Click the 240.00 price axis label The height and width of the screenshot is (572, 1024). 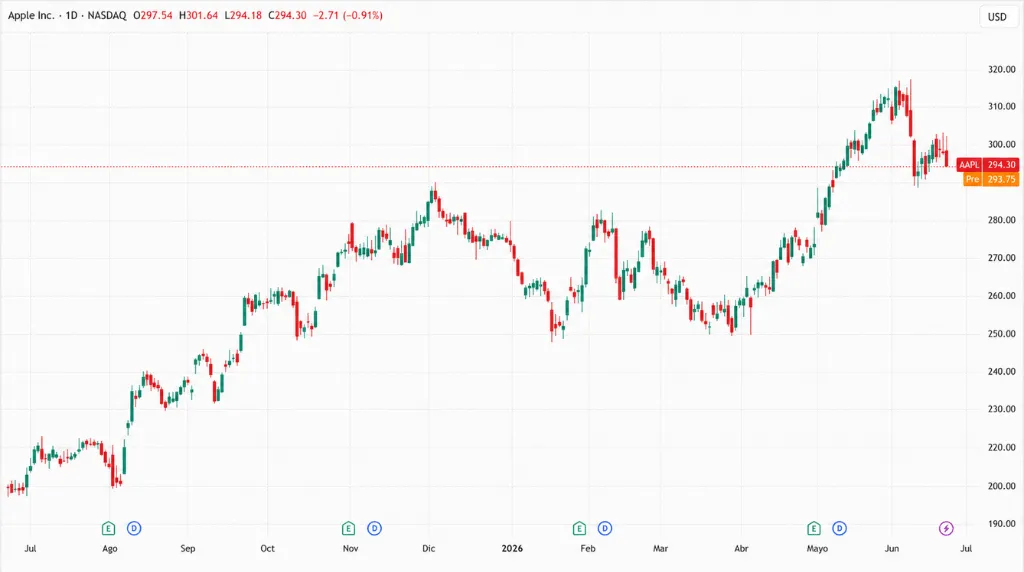(x=1001, y=372)
